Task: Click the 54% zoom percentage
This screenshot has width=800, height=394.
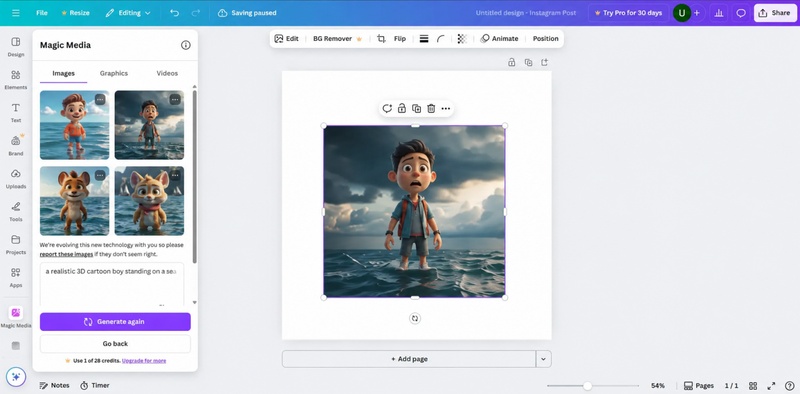Action: (x=658, y=386)
